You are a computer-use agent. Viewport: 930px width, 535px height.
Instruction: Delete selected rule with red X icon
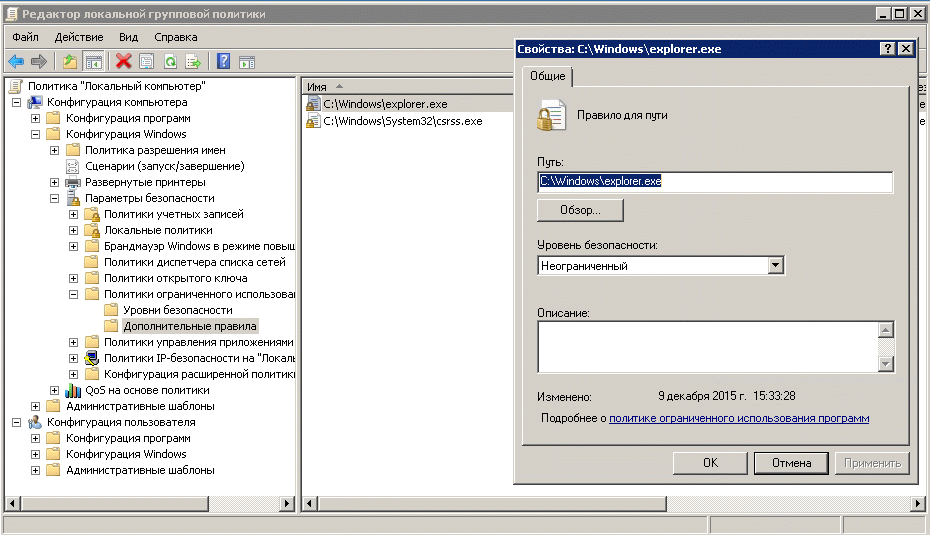coord(123,61)
